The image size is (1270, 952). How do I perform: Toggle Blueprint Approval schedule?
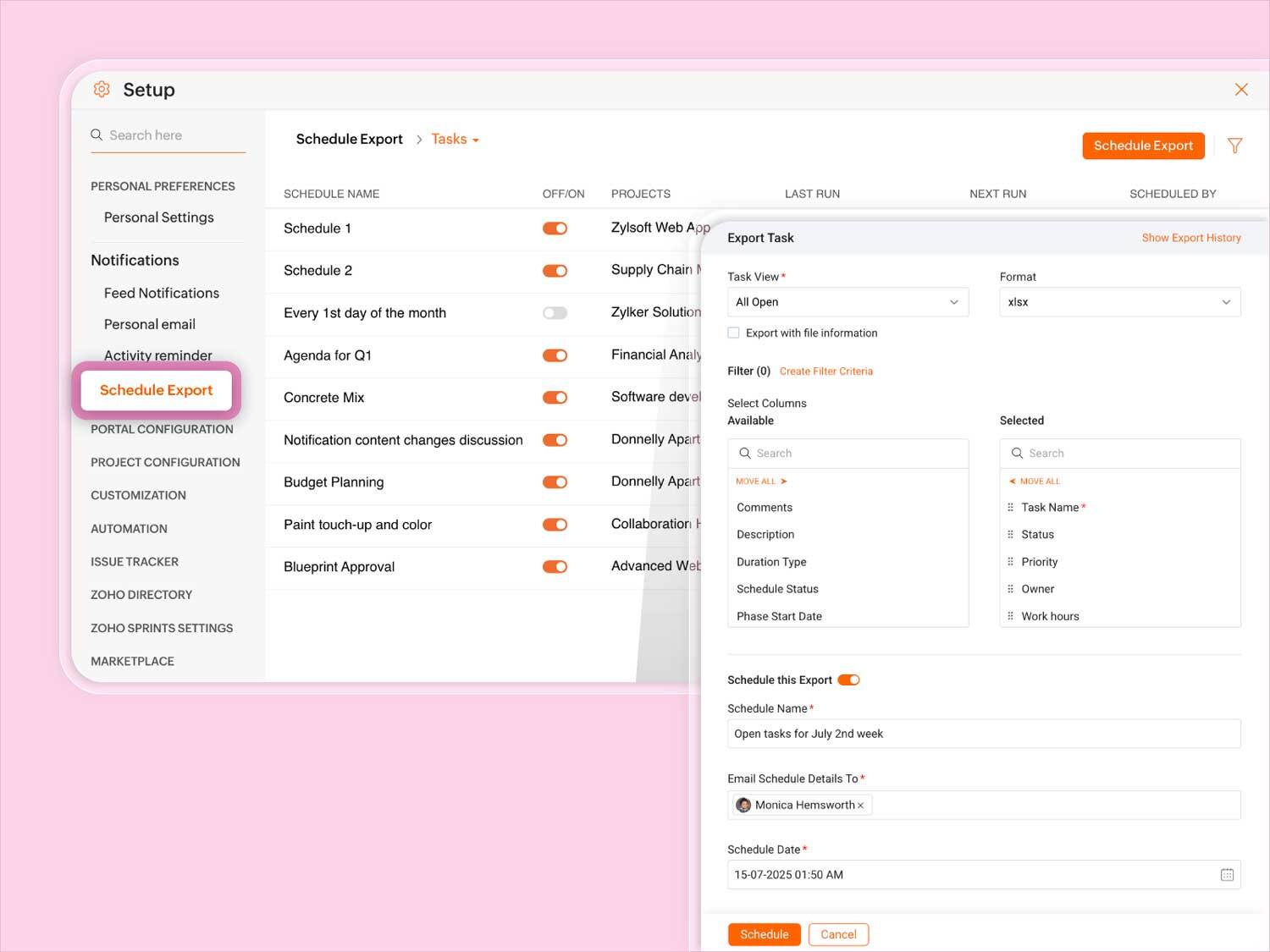[555, 567]
